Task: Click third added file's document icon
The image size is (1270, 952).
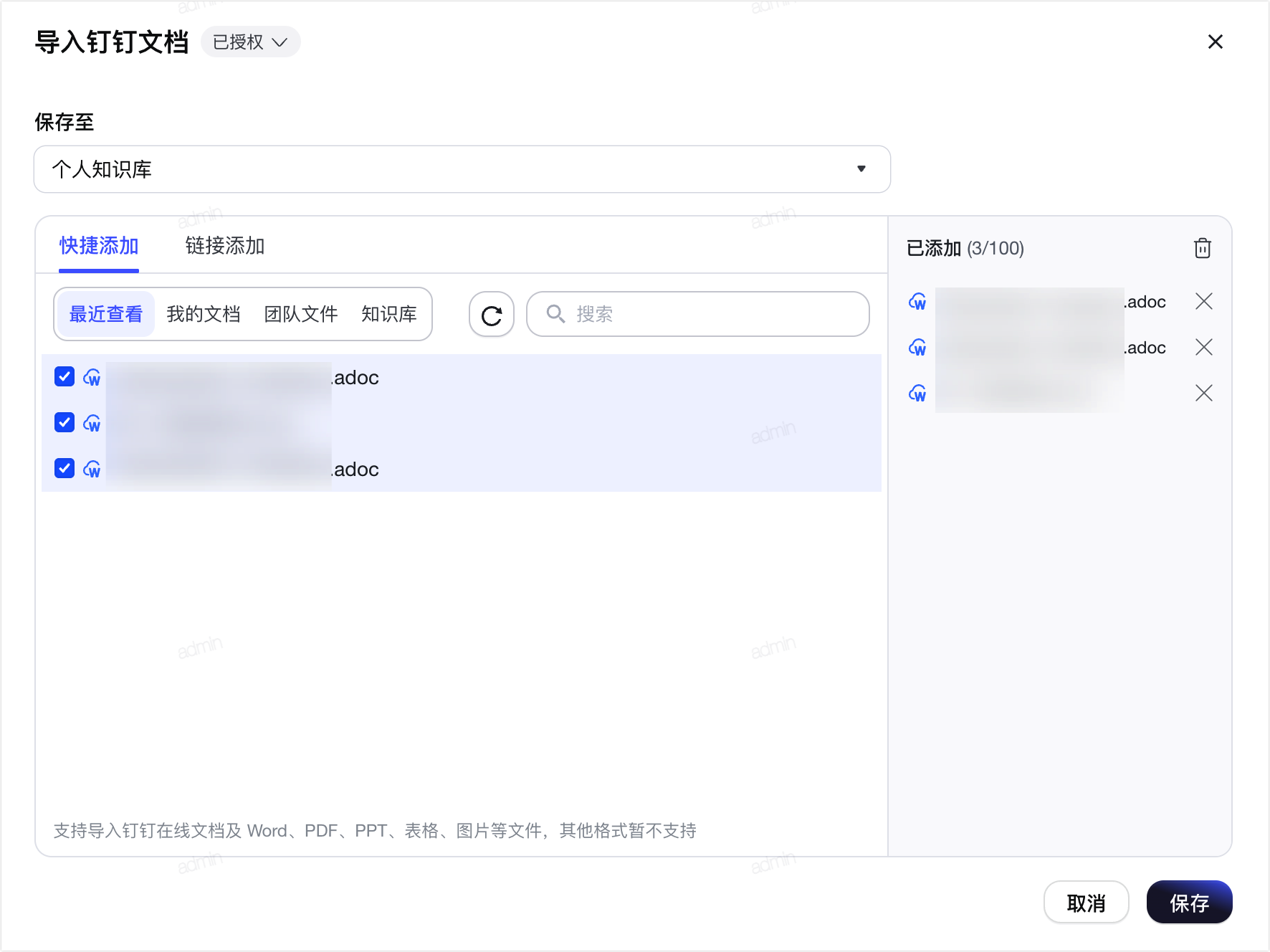Action: pos(917,393)
